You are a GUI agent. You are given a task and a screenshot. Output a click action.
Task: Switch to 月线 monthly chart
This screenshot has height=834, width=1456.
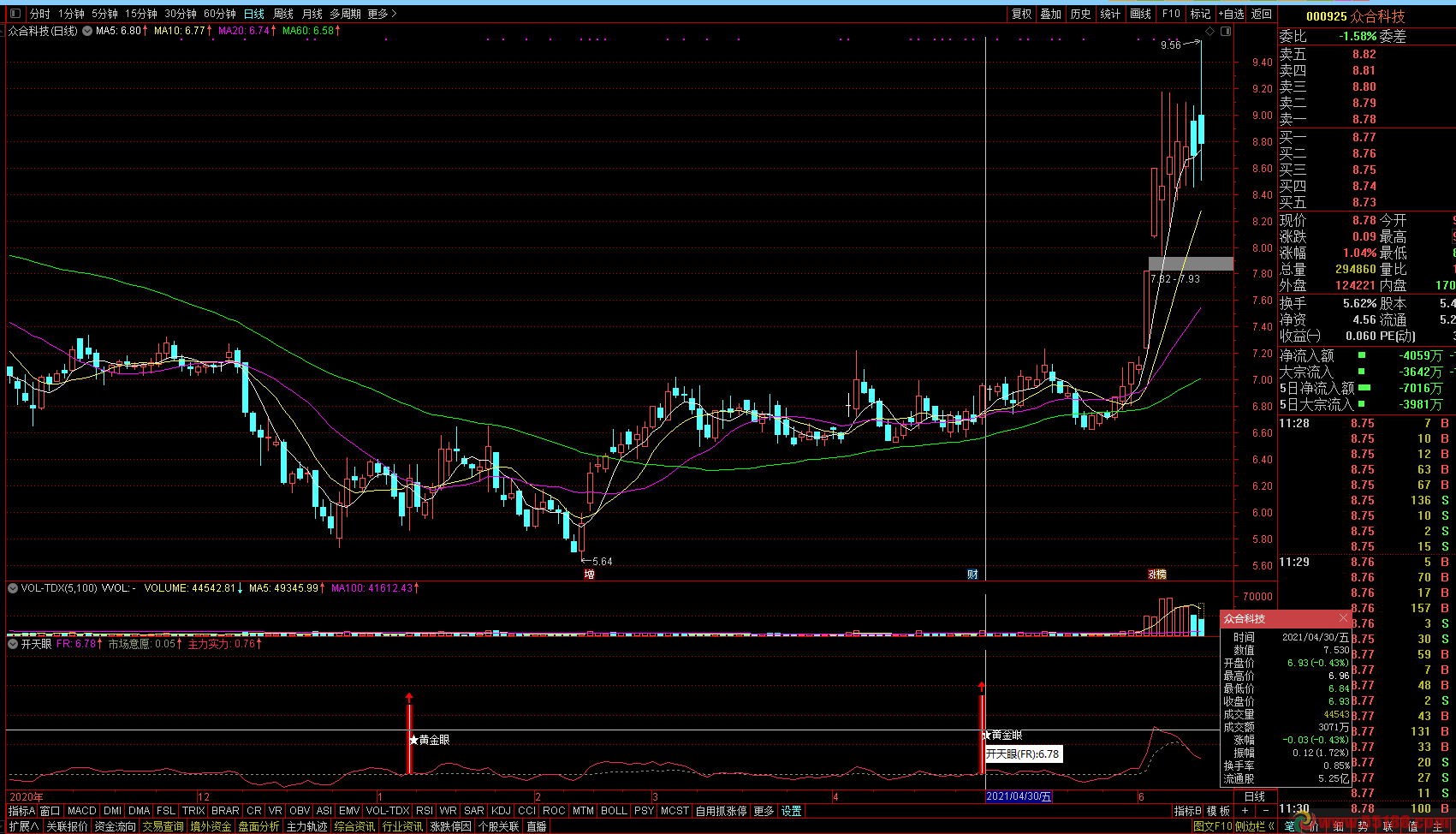(312, 14)
